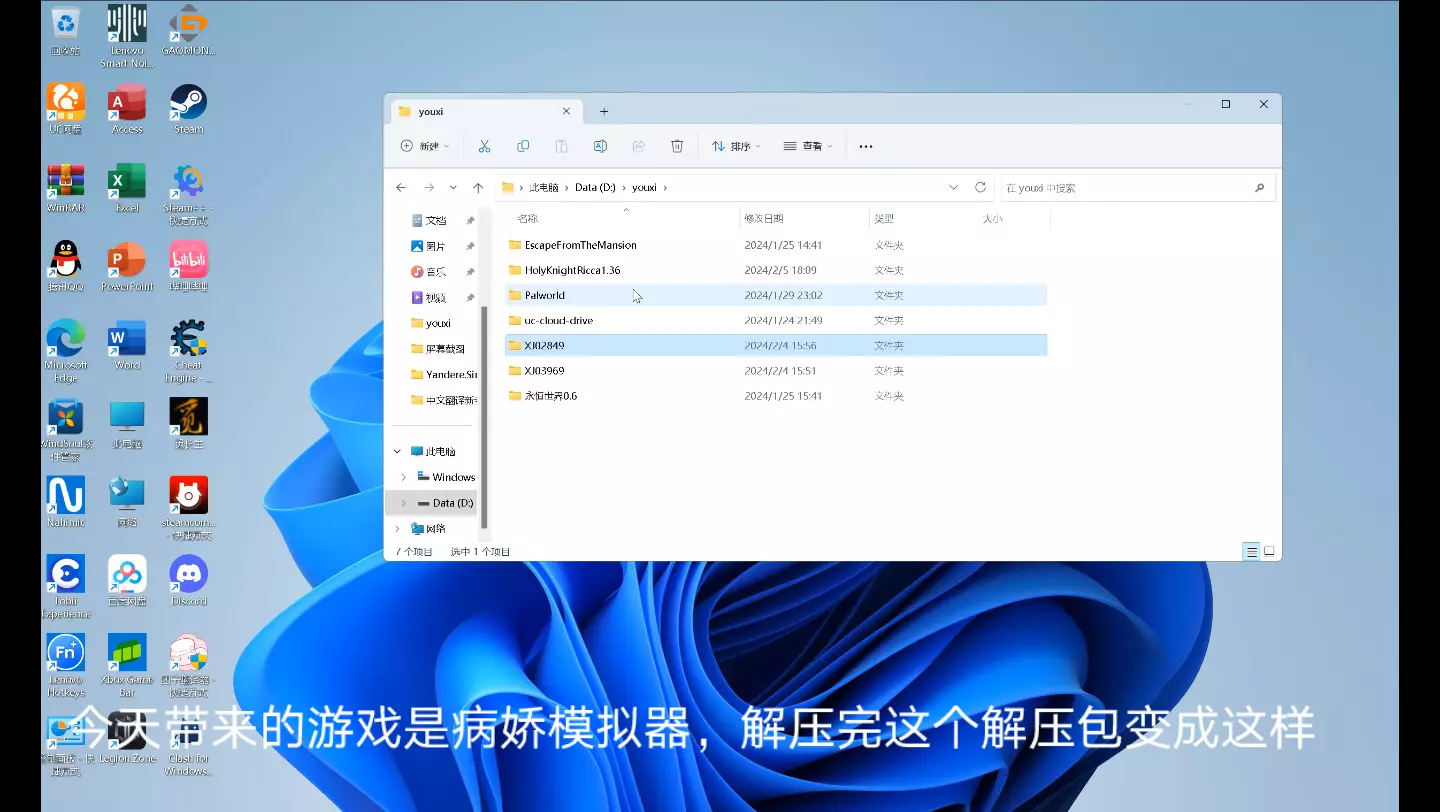Expand the address bar history dropdown
Viewport: 1440px width, 812px height.
(952, 187)
